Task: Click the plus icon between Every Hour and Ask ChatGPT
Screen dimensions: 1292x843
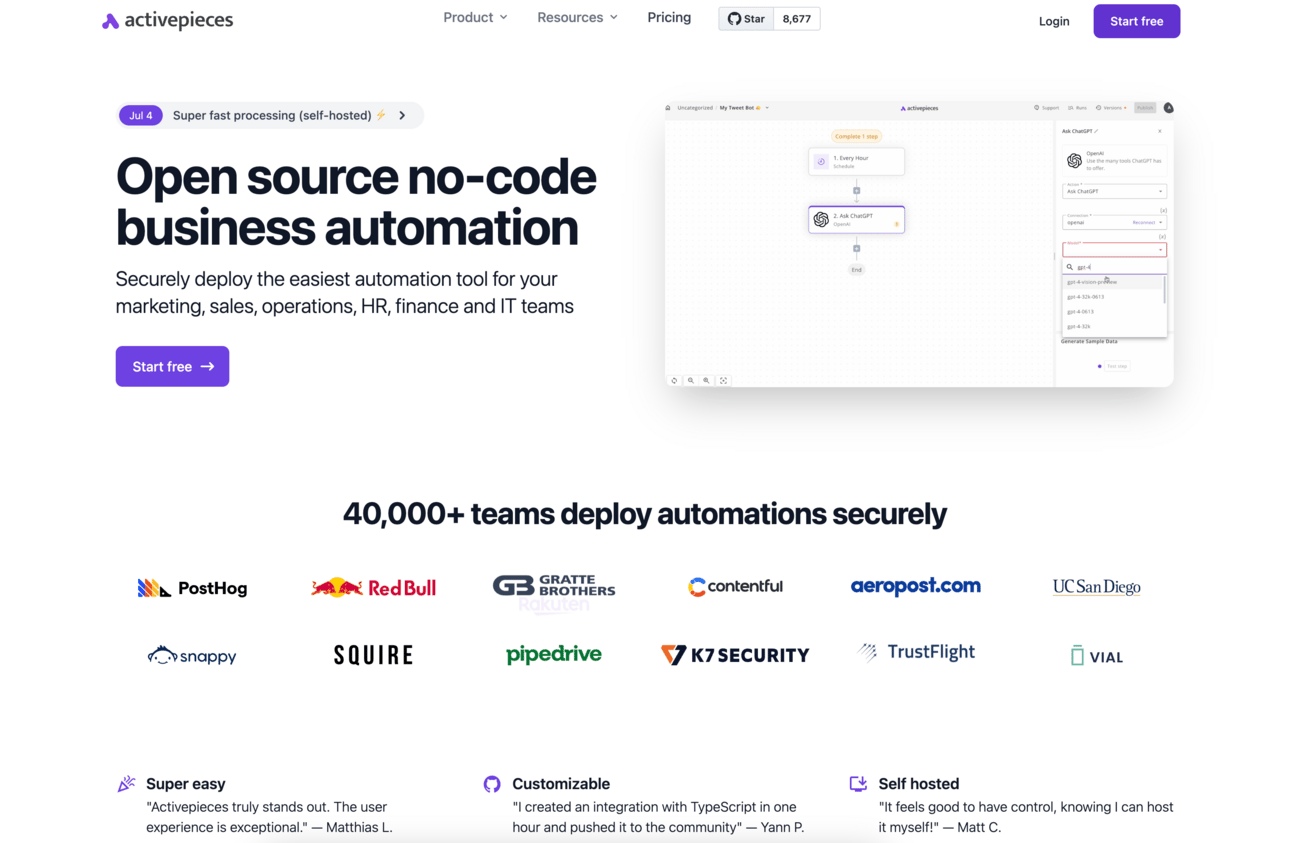Action: coord(856,191)
